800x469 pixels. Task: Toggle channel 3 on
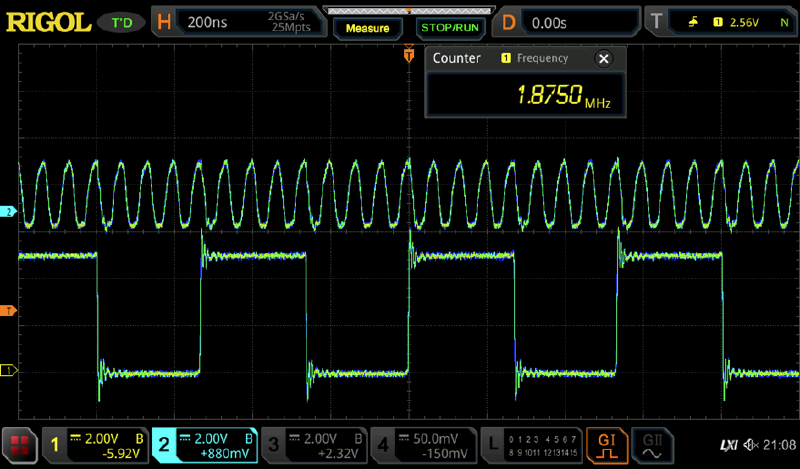312,444
